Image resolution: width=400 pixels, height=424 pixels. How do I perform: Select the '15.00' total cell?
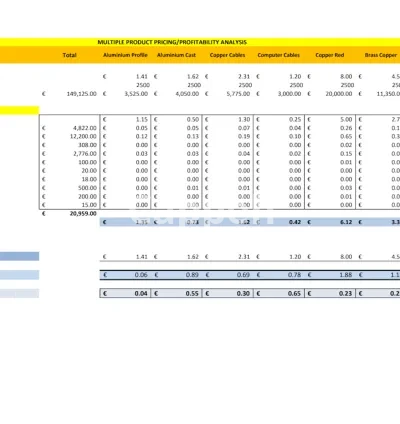(x=89, y=205)
